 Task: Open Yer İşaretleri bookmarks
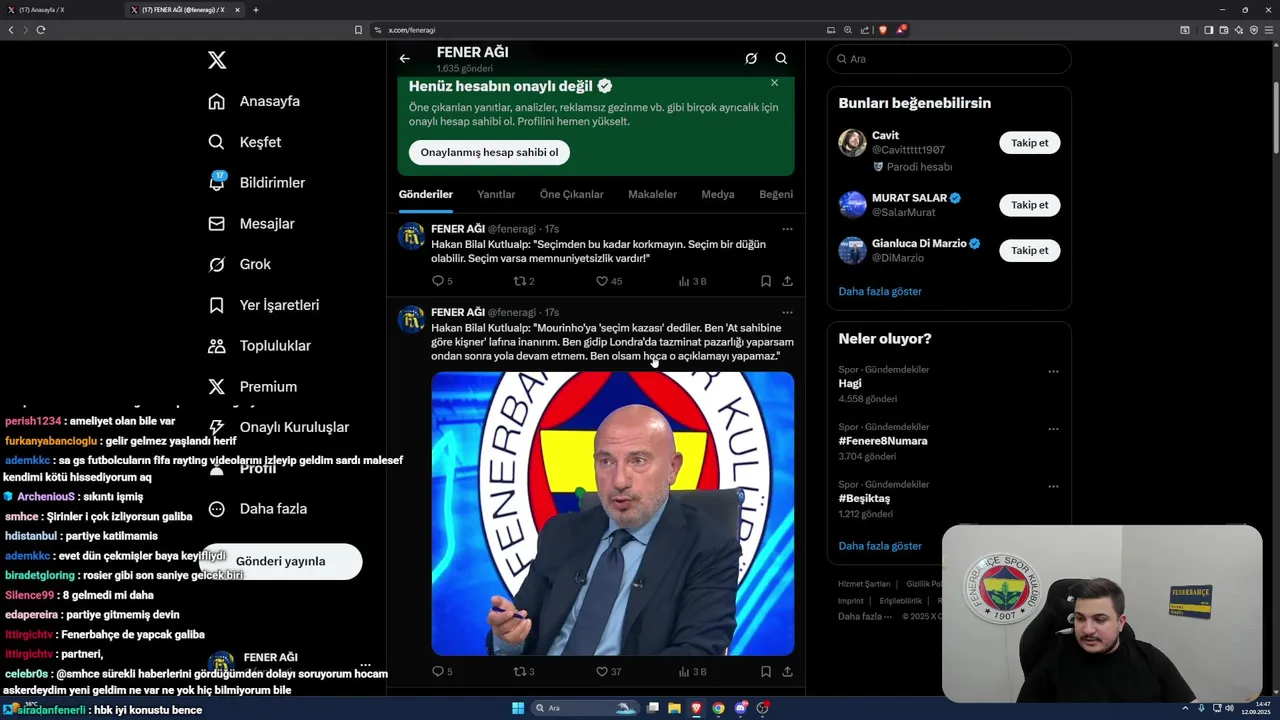pos(263,305)
